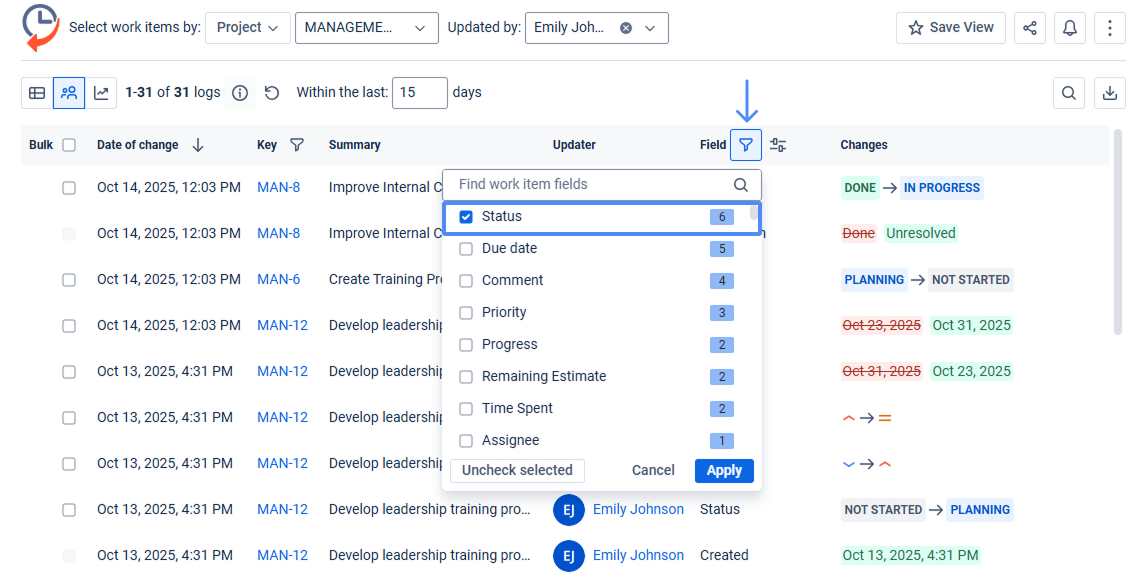Open the column settings sliders icon
The width and height of the screenshot is (1135, 579).
778,145
